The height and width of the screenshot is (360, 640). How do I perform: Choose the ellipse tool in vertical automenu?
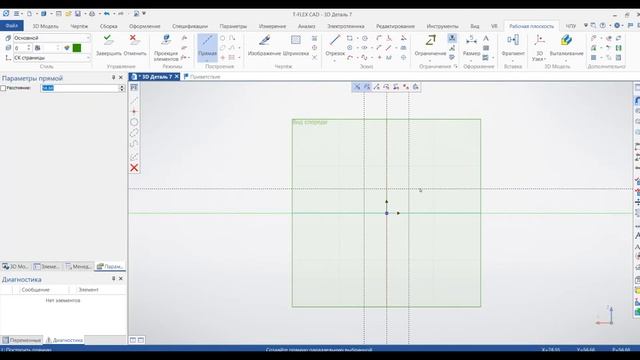point(134,133)
